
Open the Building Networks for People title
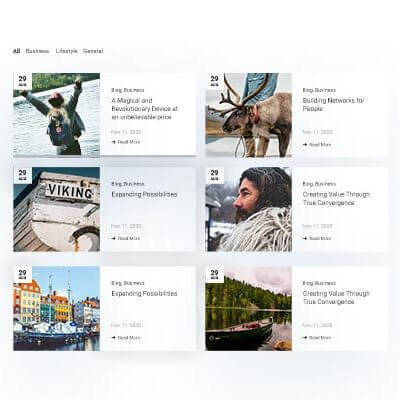tap(333, 105)
